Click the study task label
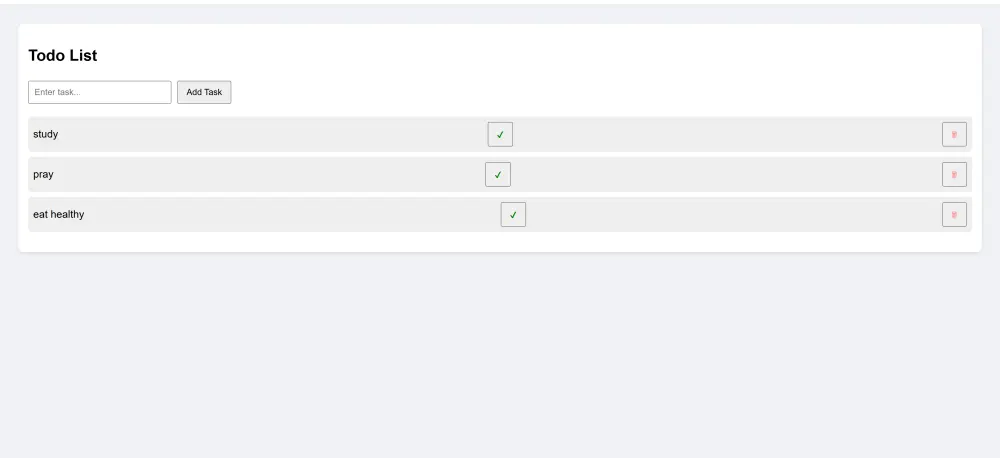This screenshot has height=458, width=1000. pos(46,134)
